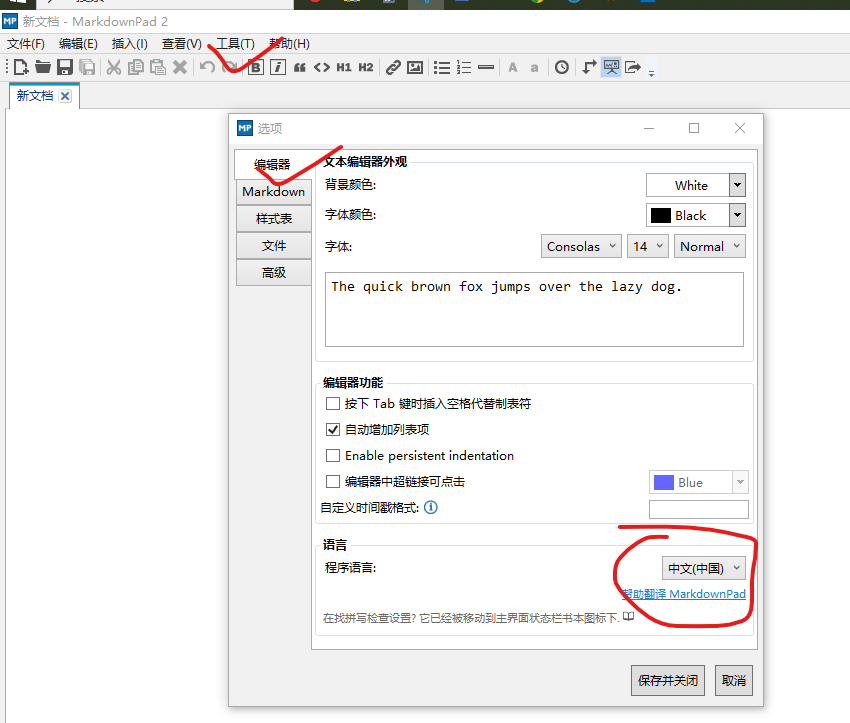Switch to 样式表 options tab

click(274, 218)
